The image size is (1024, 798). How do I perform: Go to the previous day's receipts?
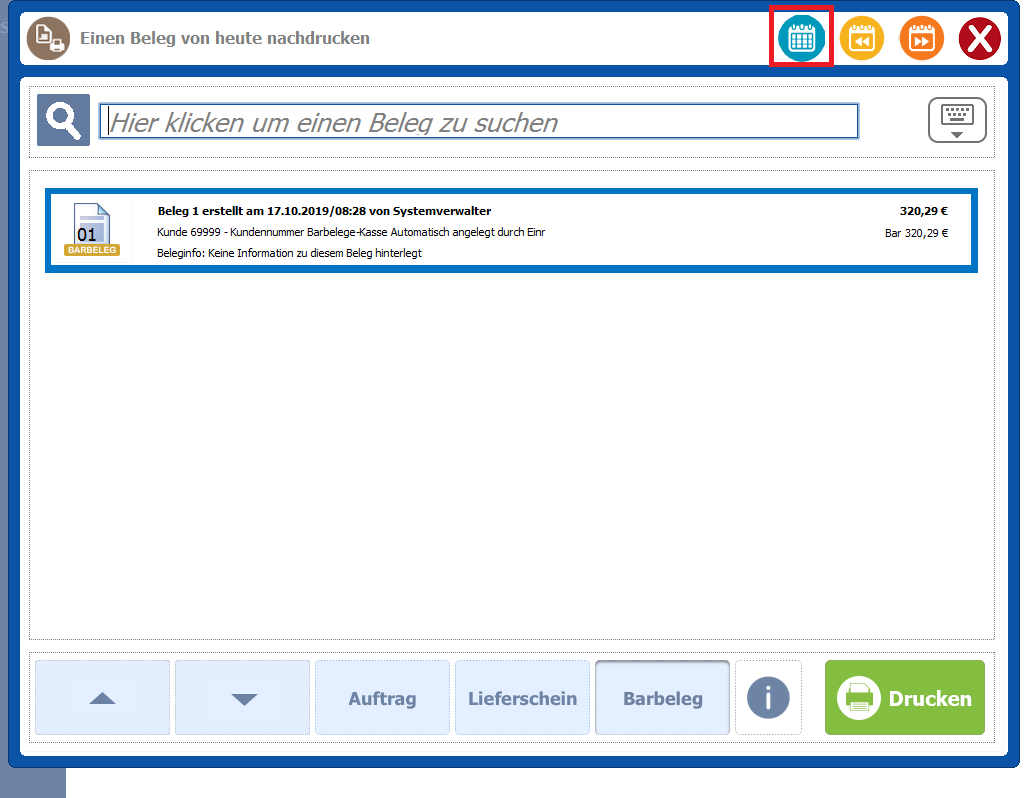[861, 39]
